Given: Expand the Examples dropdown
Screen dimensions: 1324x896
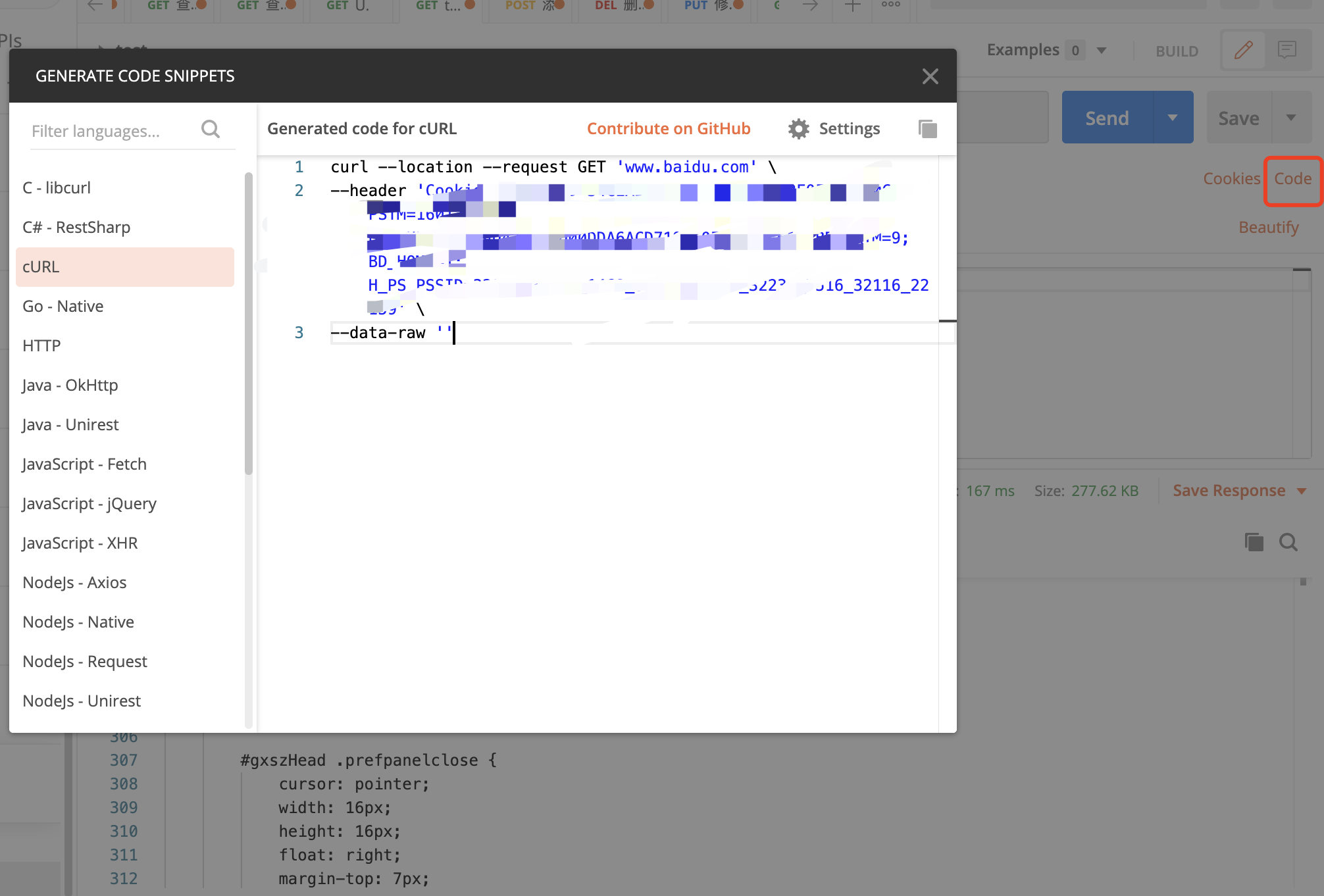Looking at the screenshot, I should [x=1102, y=50].
